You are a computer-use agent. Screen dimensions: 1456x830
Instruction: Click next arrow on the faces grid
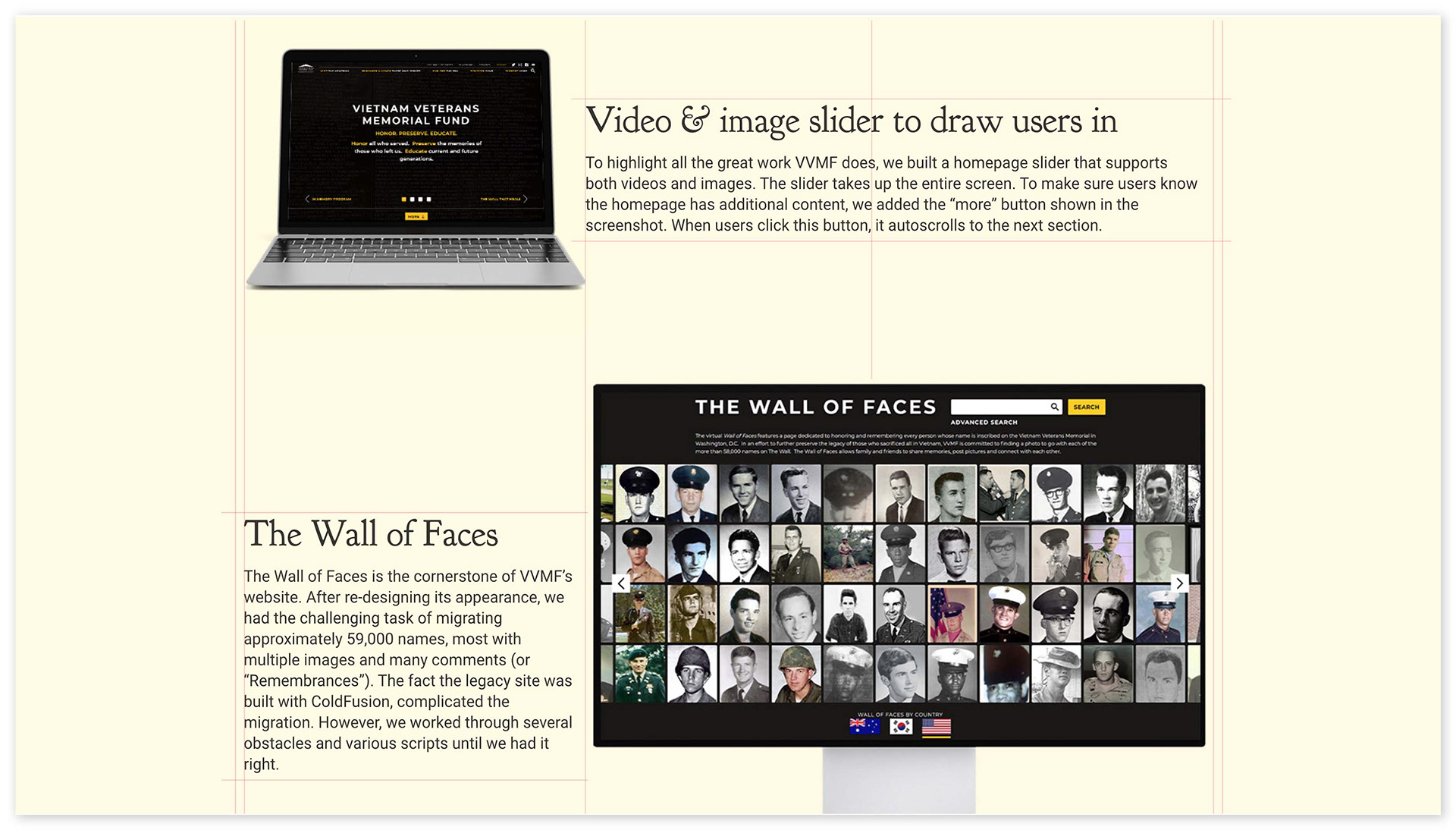pos(1179,583)
